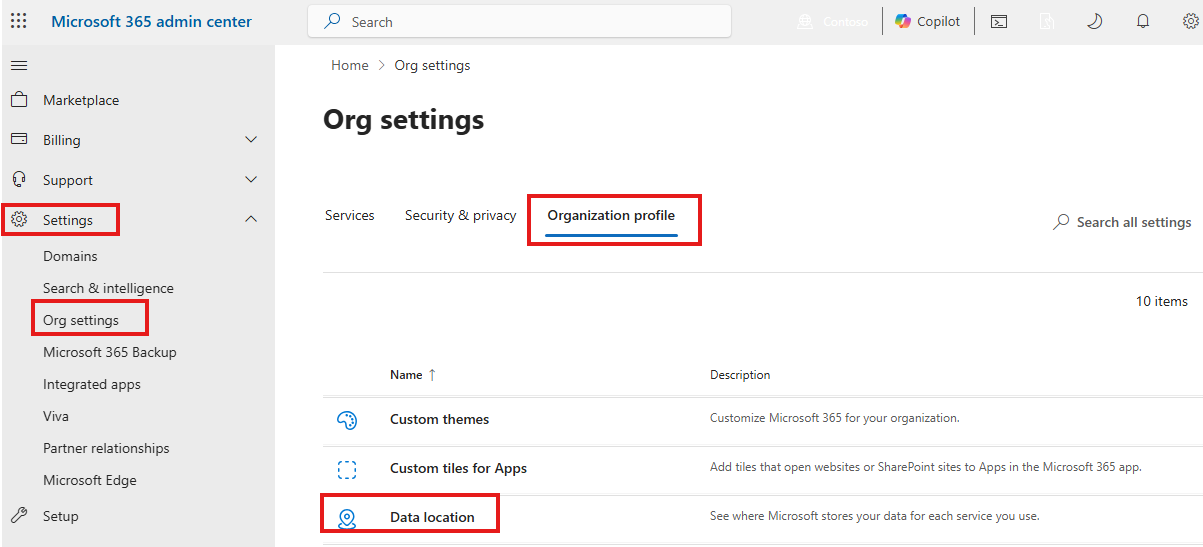This screenshot has width=1203, height=547.
Task: Go to Home via breadcrumb
Action: coord(350,65)
